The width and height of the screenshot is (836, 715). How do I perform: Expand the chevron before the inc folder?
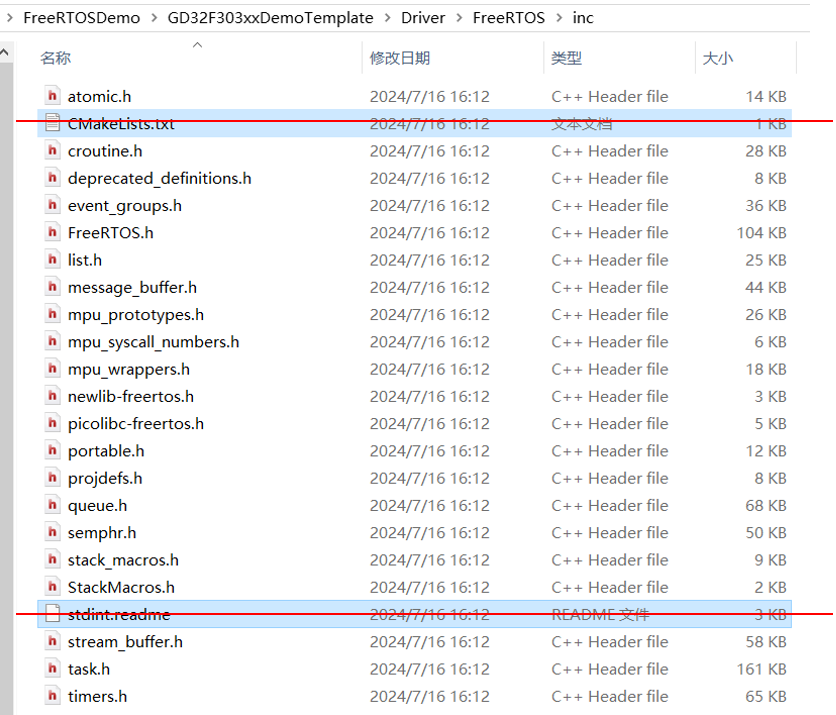point(559,18)
